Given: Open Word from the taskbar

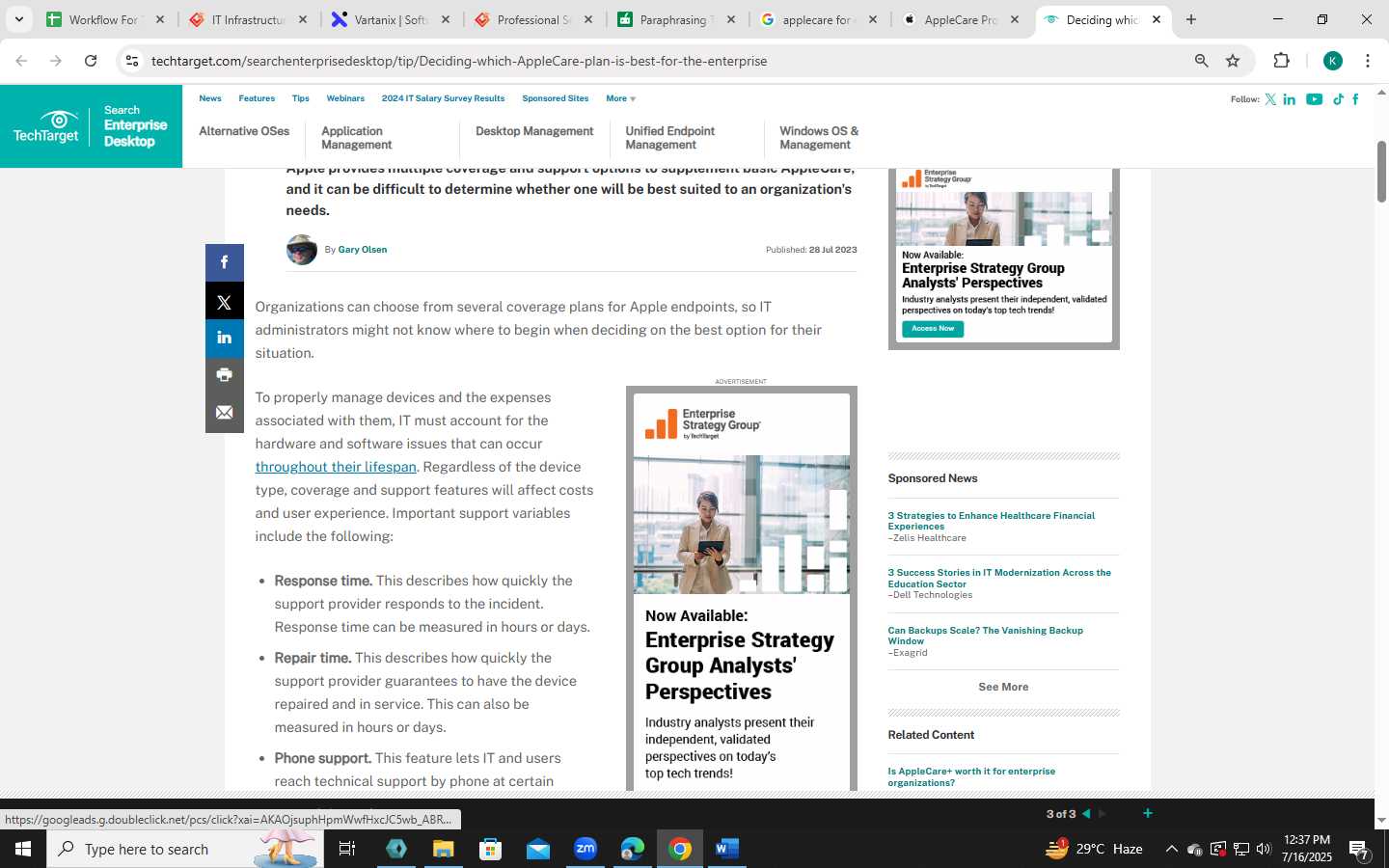Looking at the screenshot, I should (x=726, y=849).
